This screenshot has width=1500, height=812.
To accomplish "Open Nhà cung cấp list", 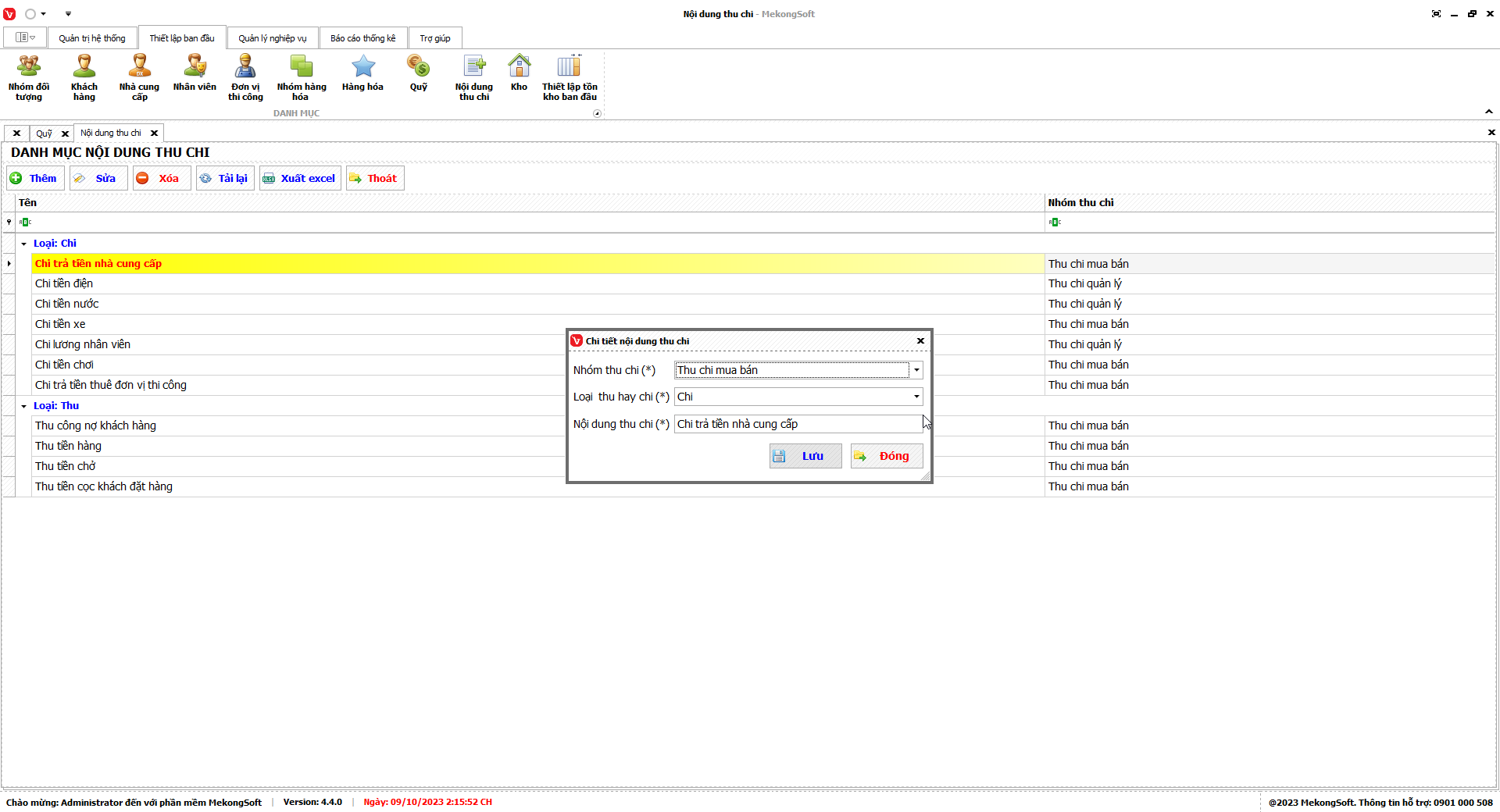I will pos(139,77).
